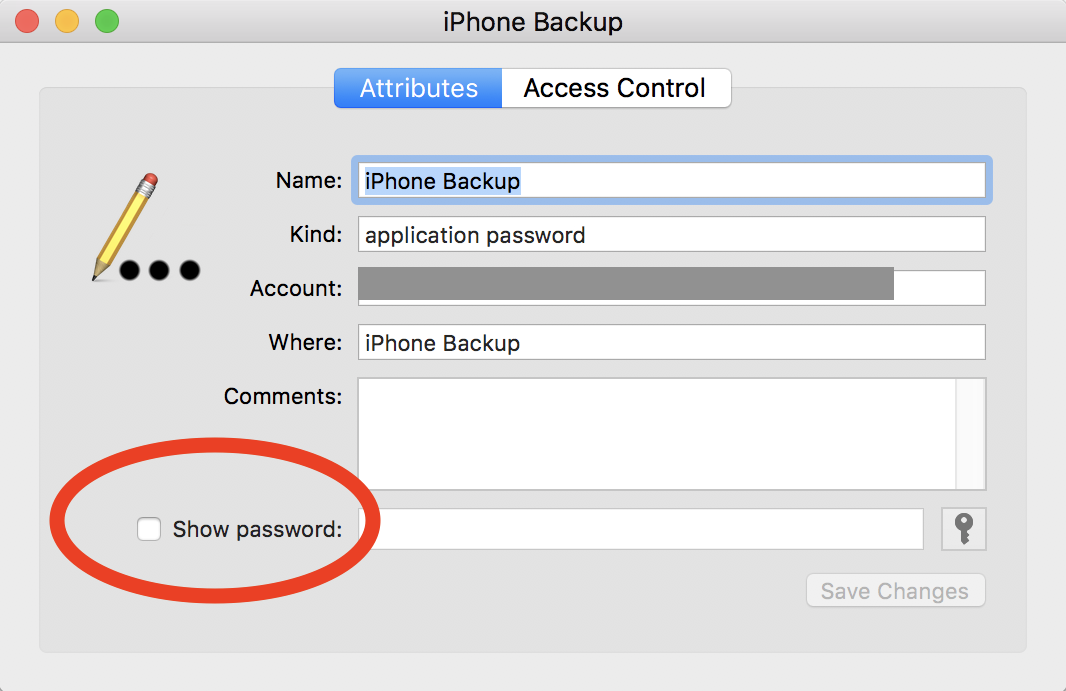Click the Comments box scrollbar track
Viewport: 1066px width, 691px height.
pos(971,434)
